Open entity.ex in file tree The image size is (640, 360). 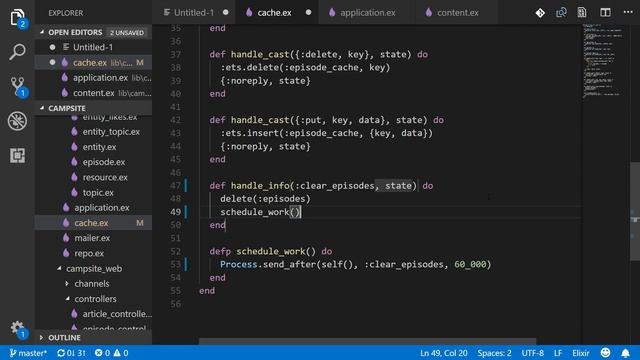point(99,147)
